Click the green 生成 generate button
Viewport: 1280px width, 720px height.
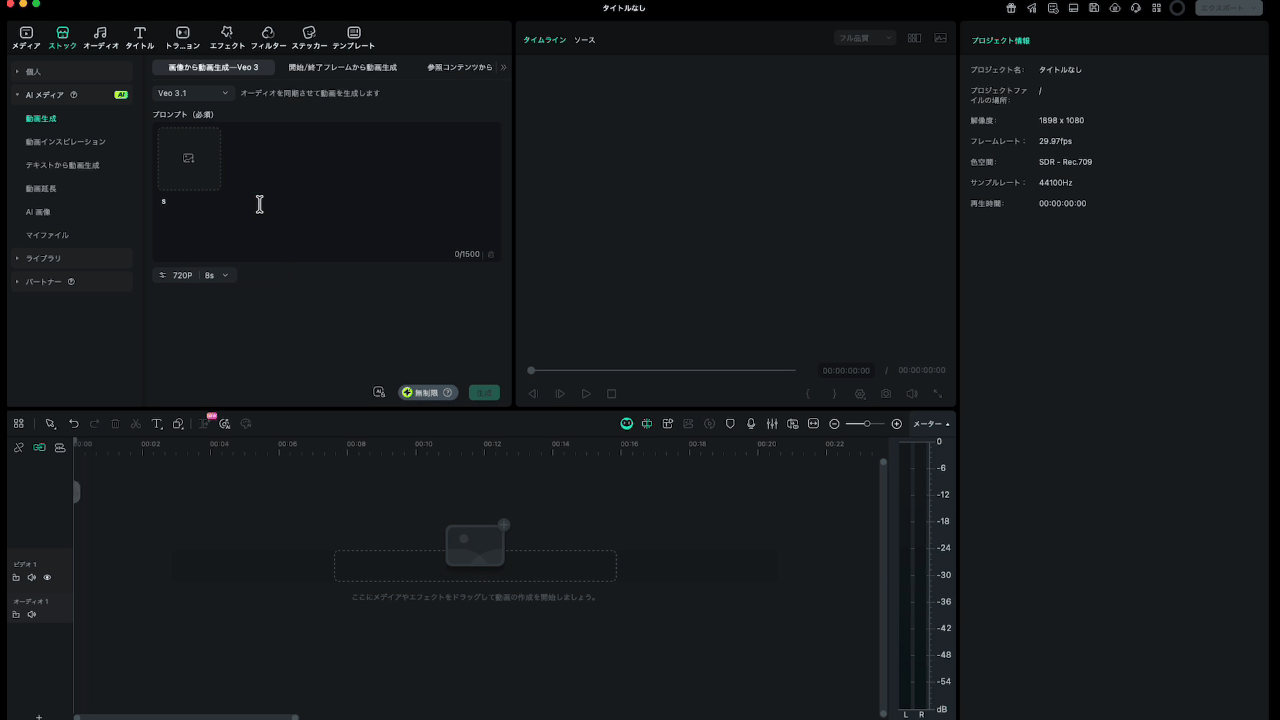484,393
